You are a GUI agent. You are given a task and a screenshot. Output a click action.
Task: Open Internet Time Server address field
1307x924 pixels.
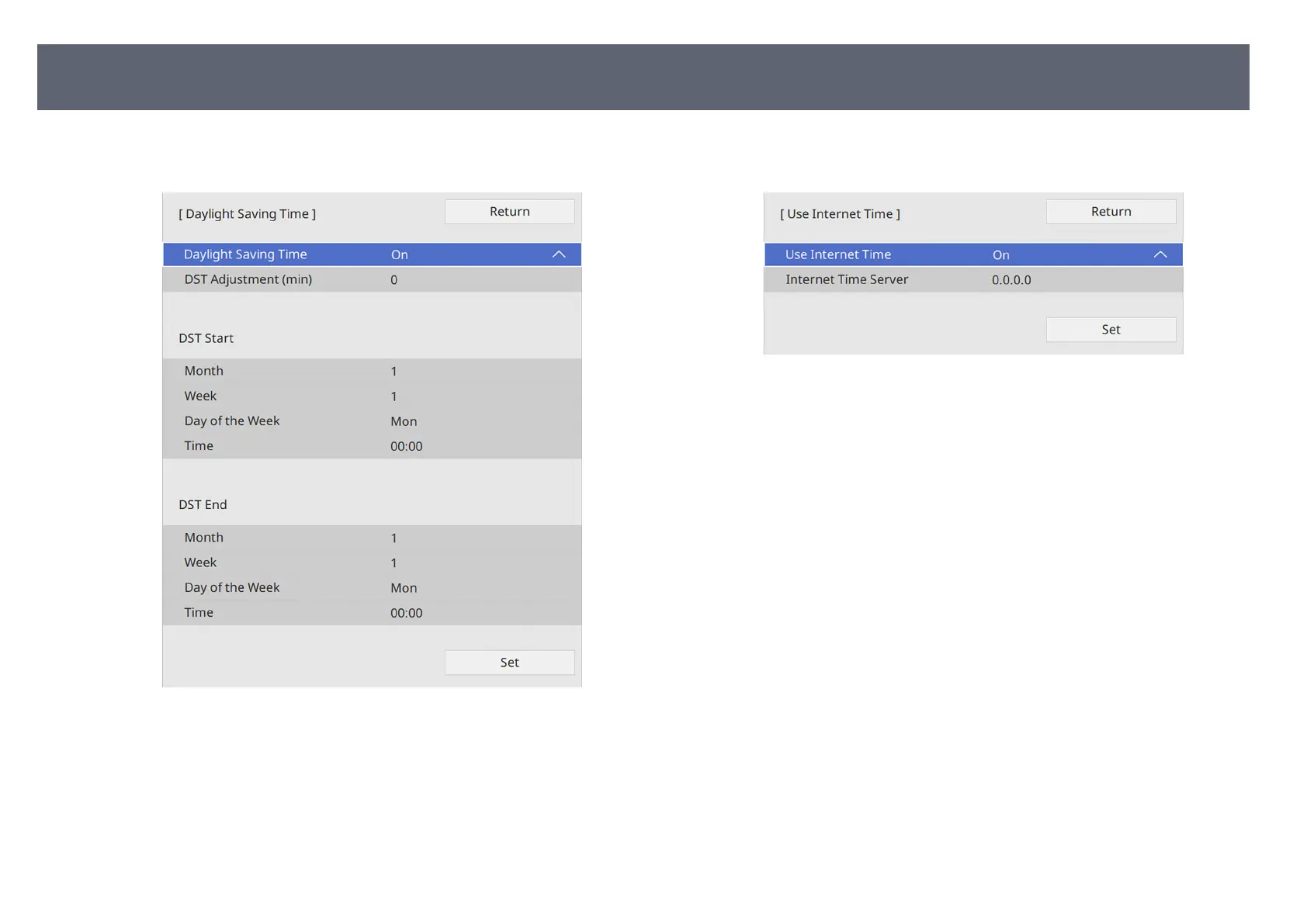point(973,279)
